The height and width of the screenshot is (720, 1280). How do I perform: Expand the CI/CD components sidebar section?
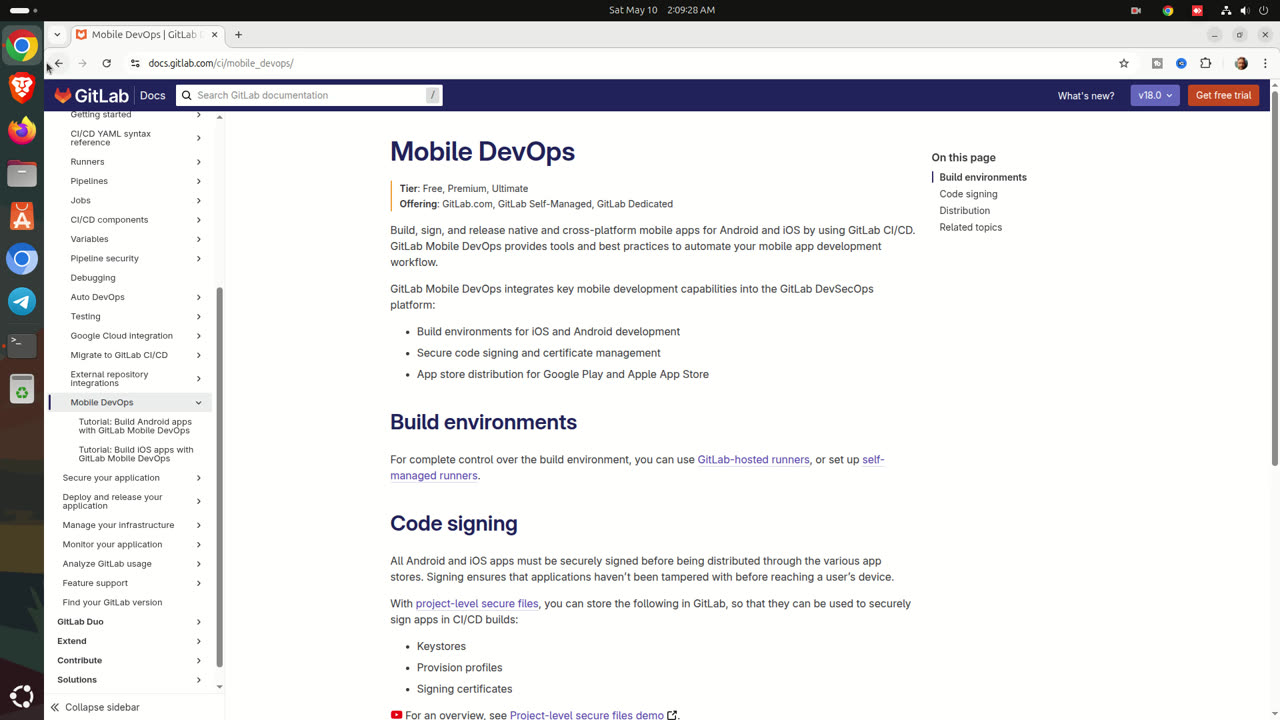[x=199, y=220]
